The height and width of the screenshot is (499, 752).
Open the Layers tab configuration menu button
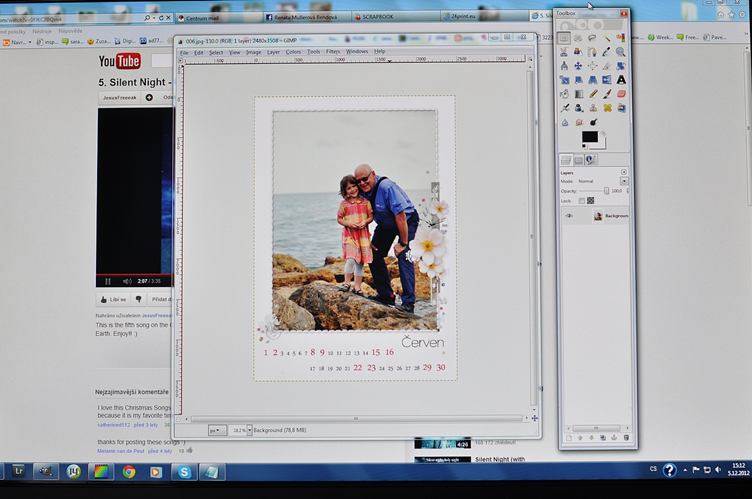[x=624, y=172]
